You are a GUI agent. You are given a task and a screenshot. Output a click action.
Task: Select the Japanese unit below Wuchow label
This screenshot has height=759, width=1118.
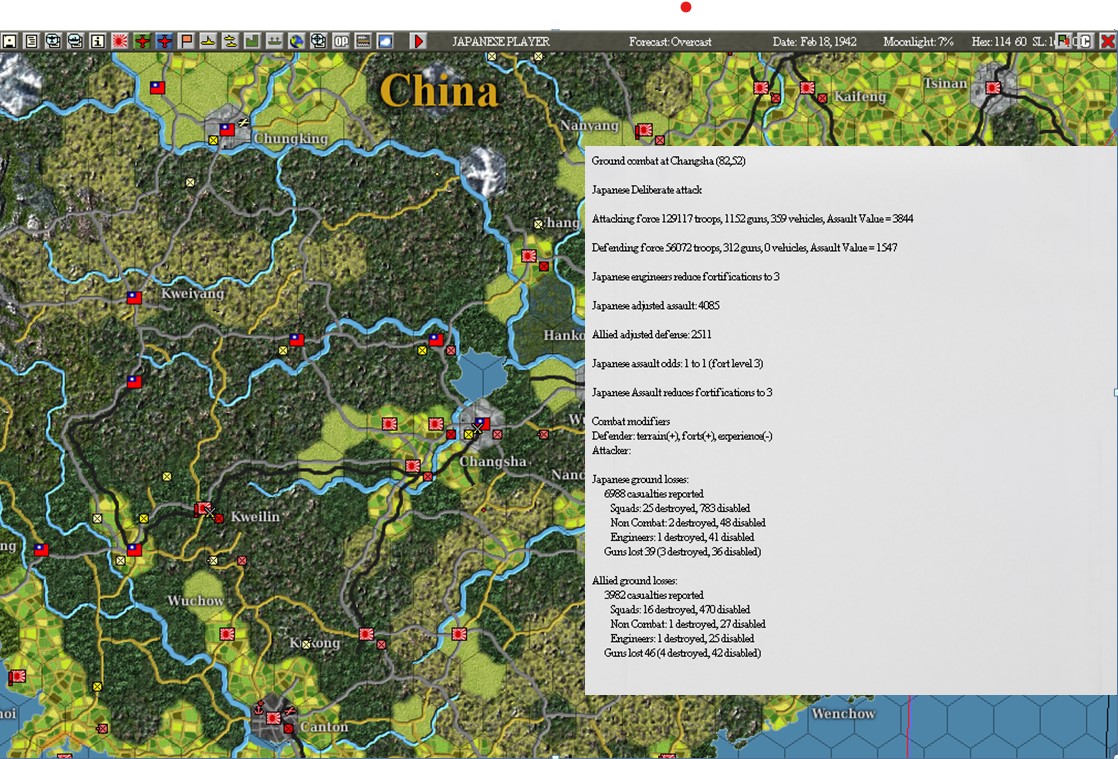pyautogui.click(x=227, y=634)
